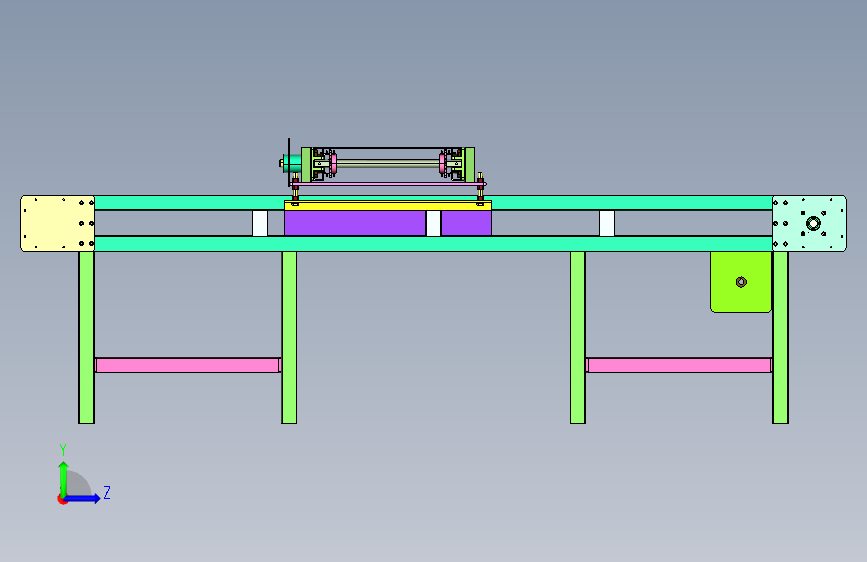Select the lower cyan frame rail

click(434, 244)
